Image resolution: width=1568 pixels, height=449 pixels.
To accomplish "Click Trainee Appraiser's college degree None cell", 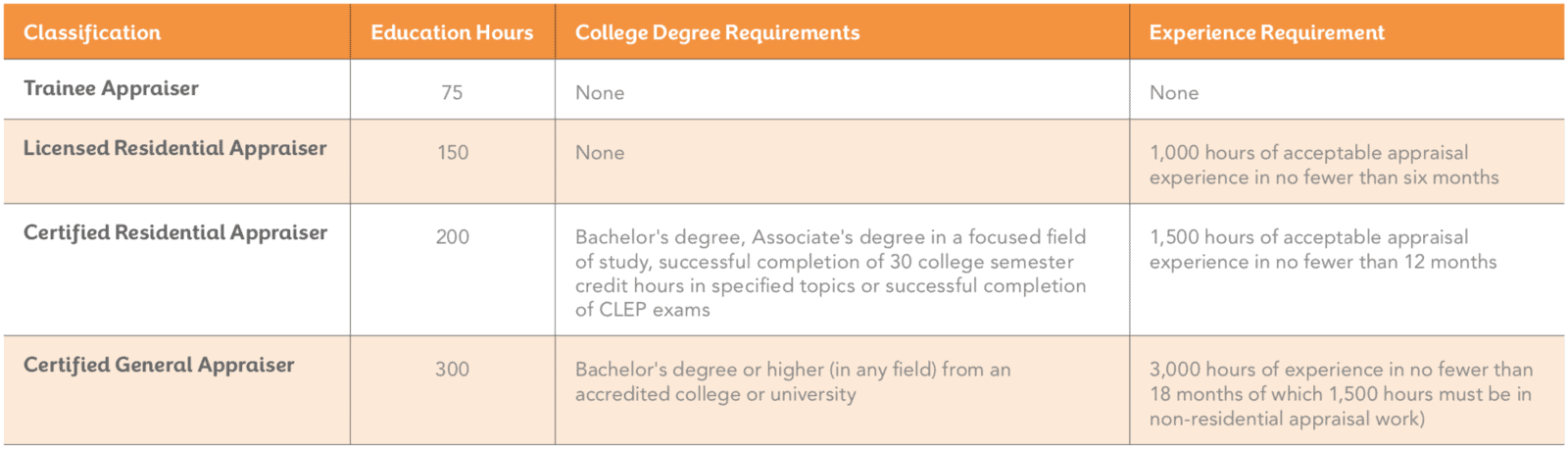I will 600,92.
